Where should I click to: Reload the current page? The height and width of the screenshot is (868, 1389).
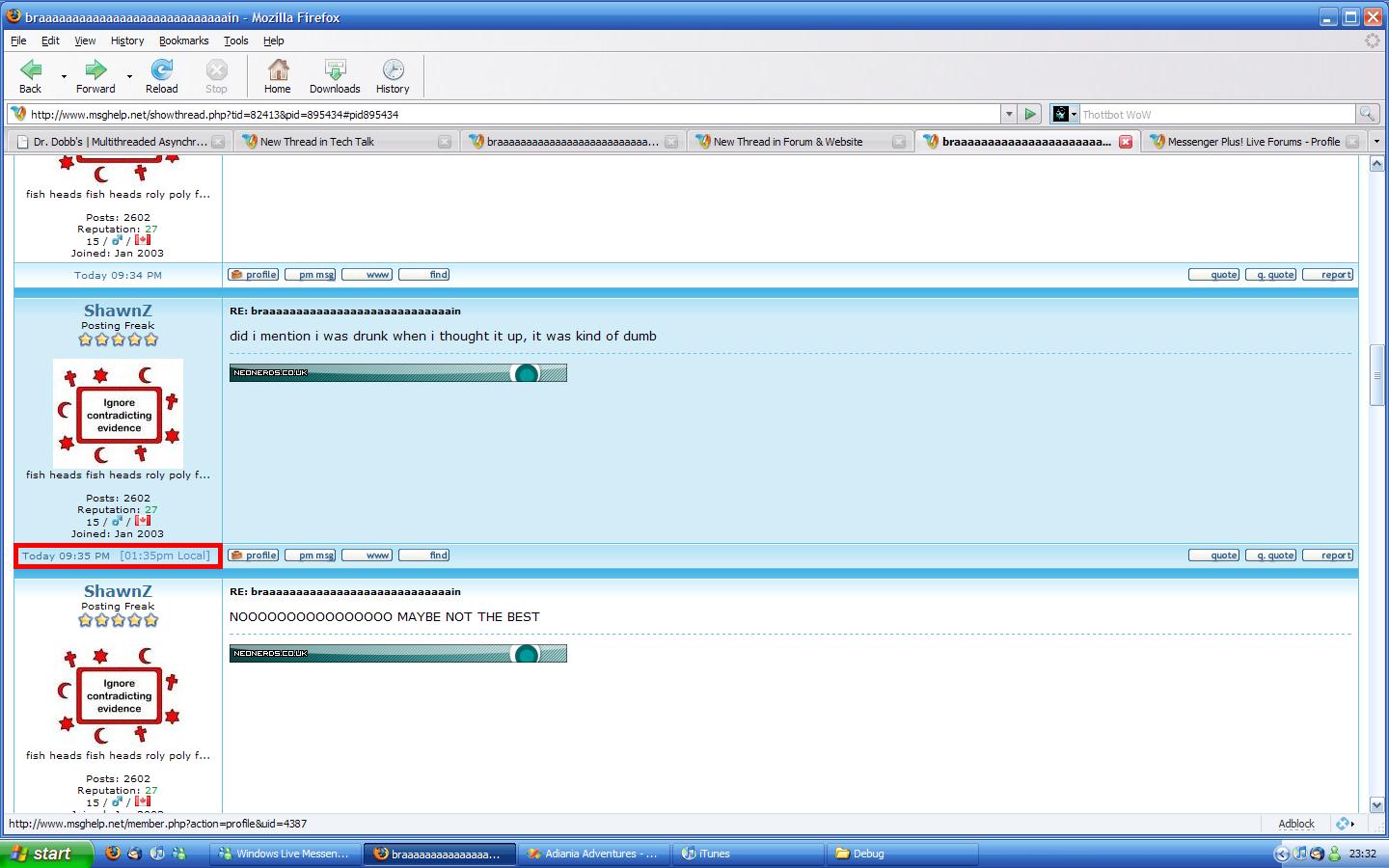pyautogui.click(x=161, y=75)
